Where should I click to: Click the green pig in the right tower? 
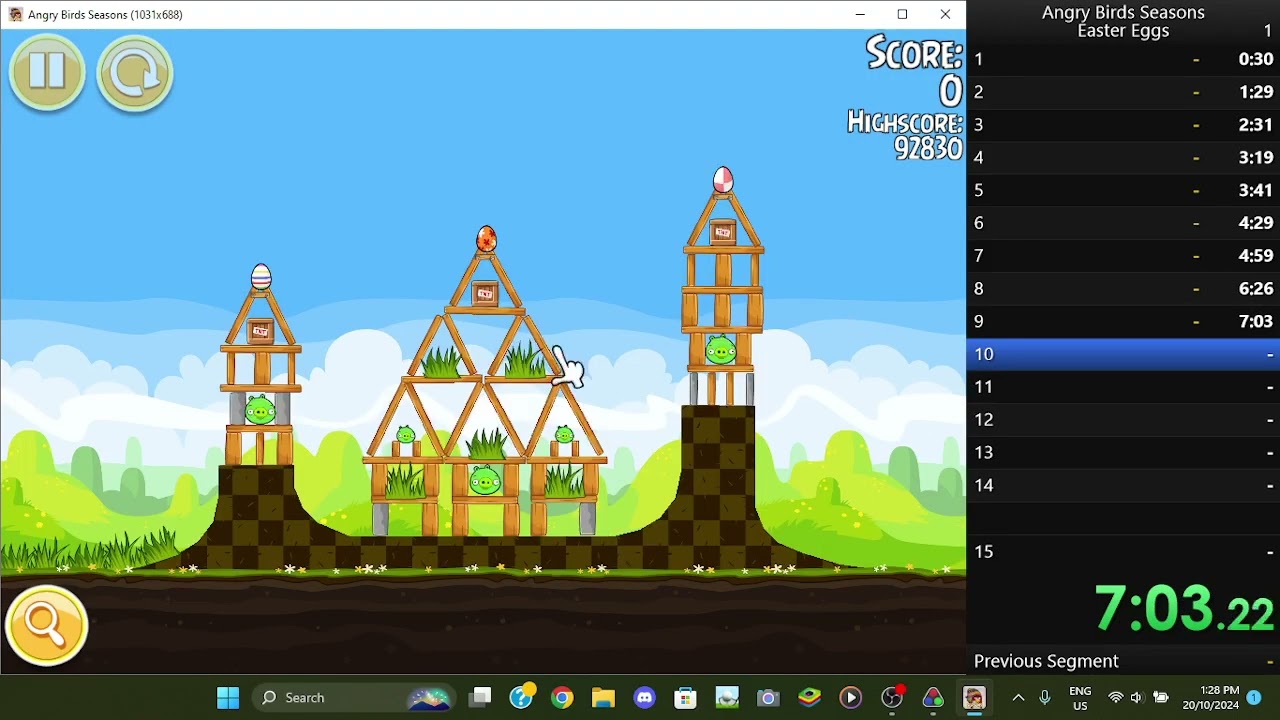coord(720,350)
